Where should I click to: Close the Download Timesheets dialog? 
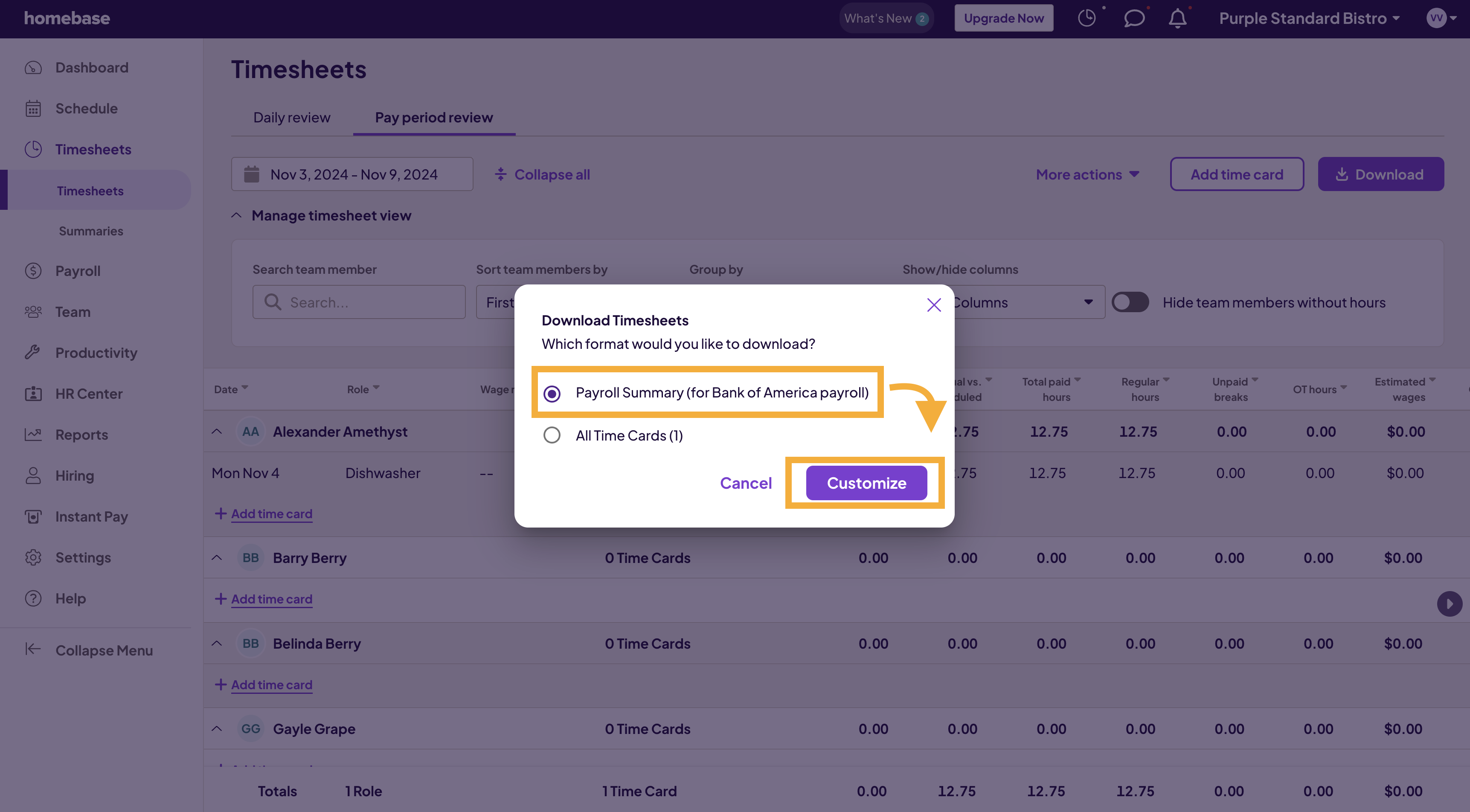934,305
